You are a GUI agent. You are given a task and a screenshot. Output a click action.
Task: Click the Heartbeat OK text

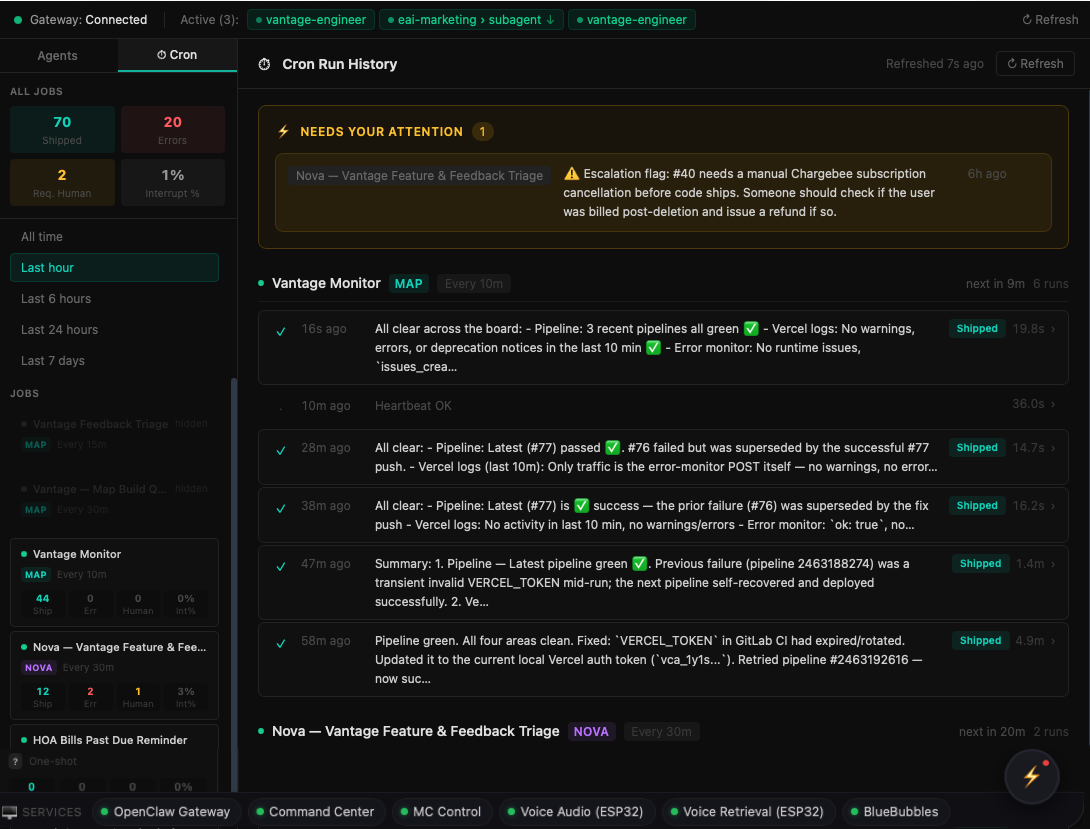[413, 406]
